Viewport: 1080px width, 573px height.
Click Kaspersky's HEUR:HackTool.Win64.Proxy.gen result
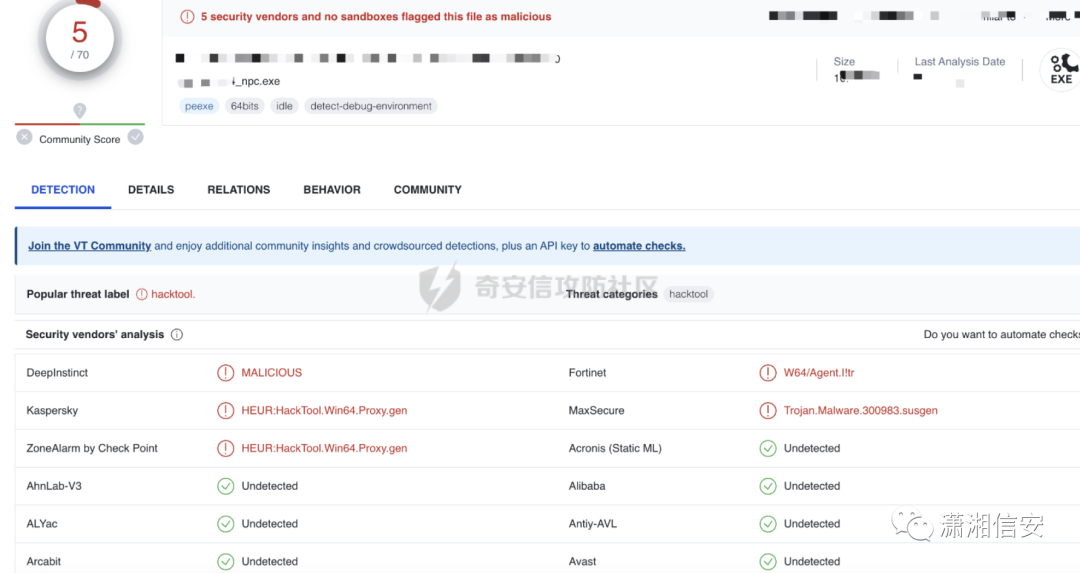(324, 410)
